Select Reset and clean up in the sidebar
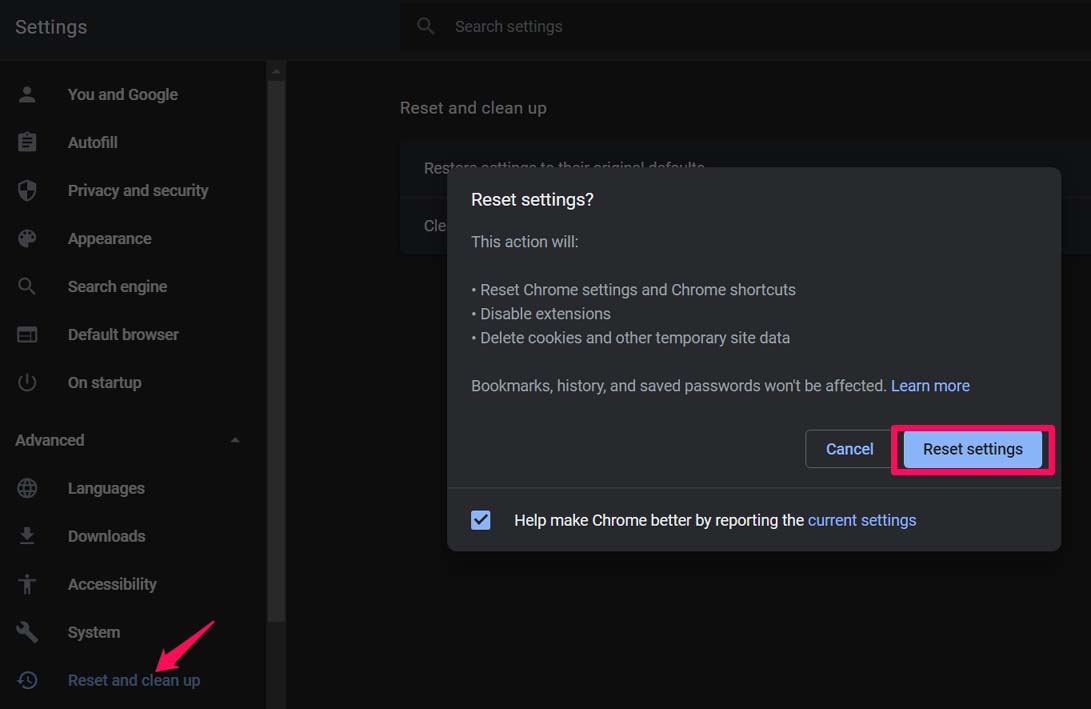This screenshot has height=709, width=1091. (134, 680)
